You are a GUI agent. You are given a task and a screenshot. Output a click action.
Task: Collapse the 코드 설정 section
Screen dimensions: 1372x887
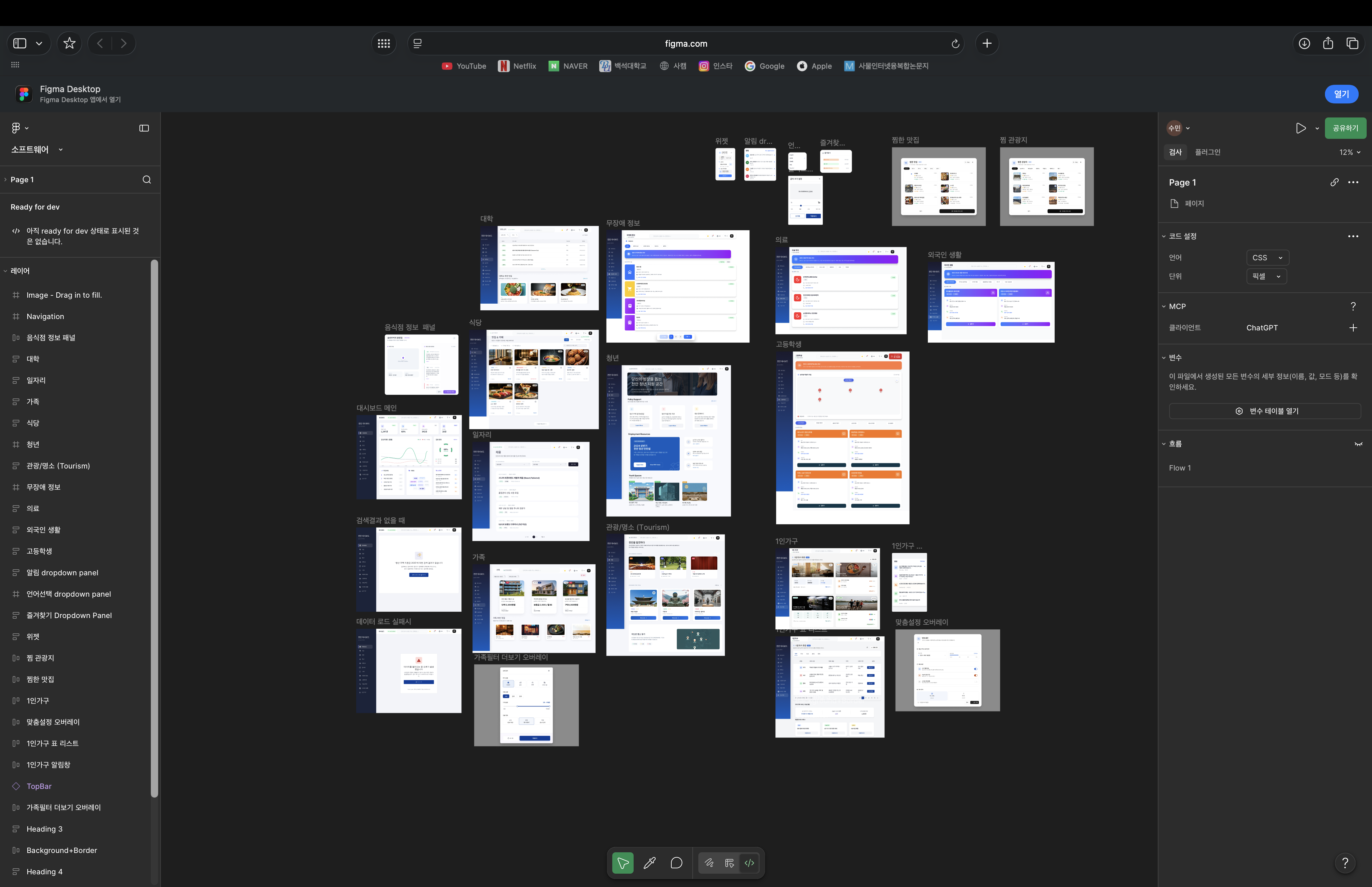[x=1163, y=236]
